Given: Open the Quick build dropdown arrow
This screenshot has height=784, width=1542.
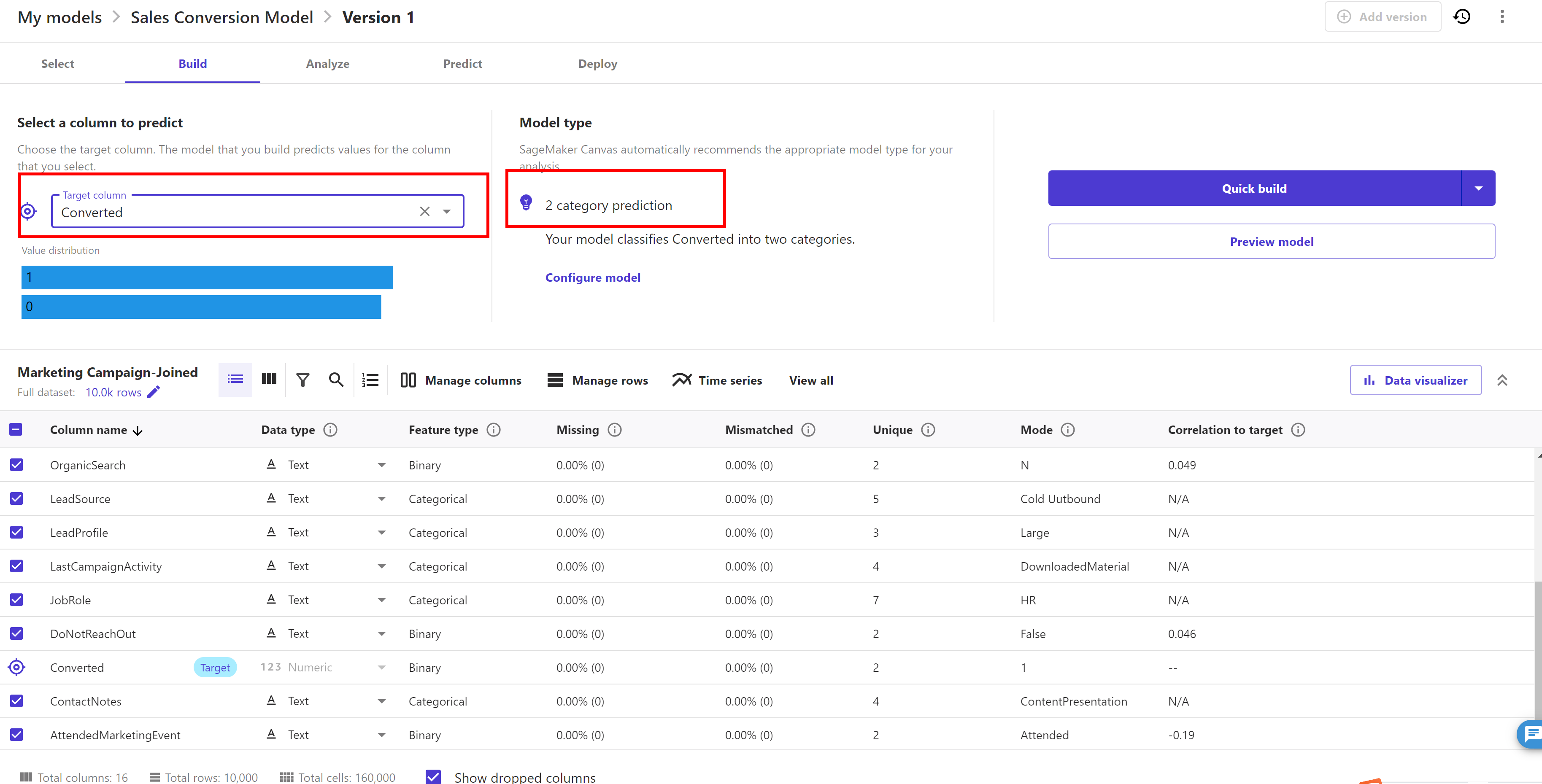Looking at the screenshot, I should 1478,189.
